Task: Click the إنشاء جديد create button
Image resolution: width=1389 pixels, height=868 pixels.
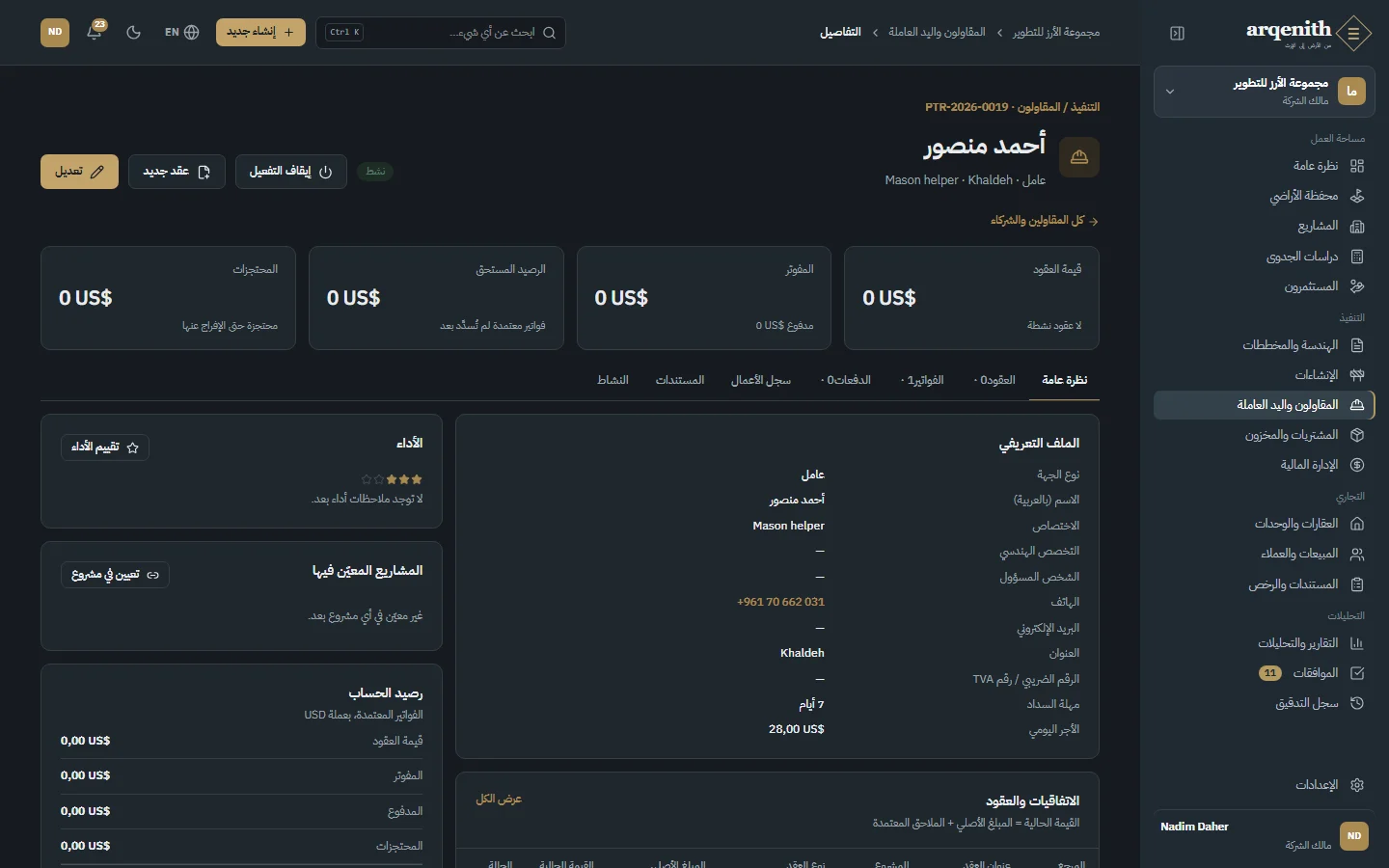Action: [x=260, y=32]
